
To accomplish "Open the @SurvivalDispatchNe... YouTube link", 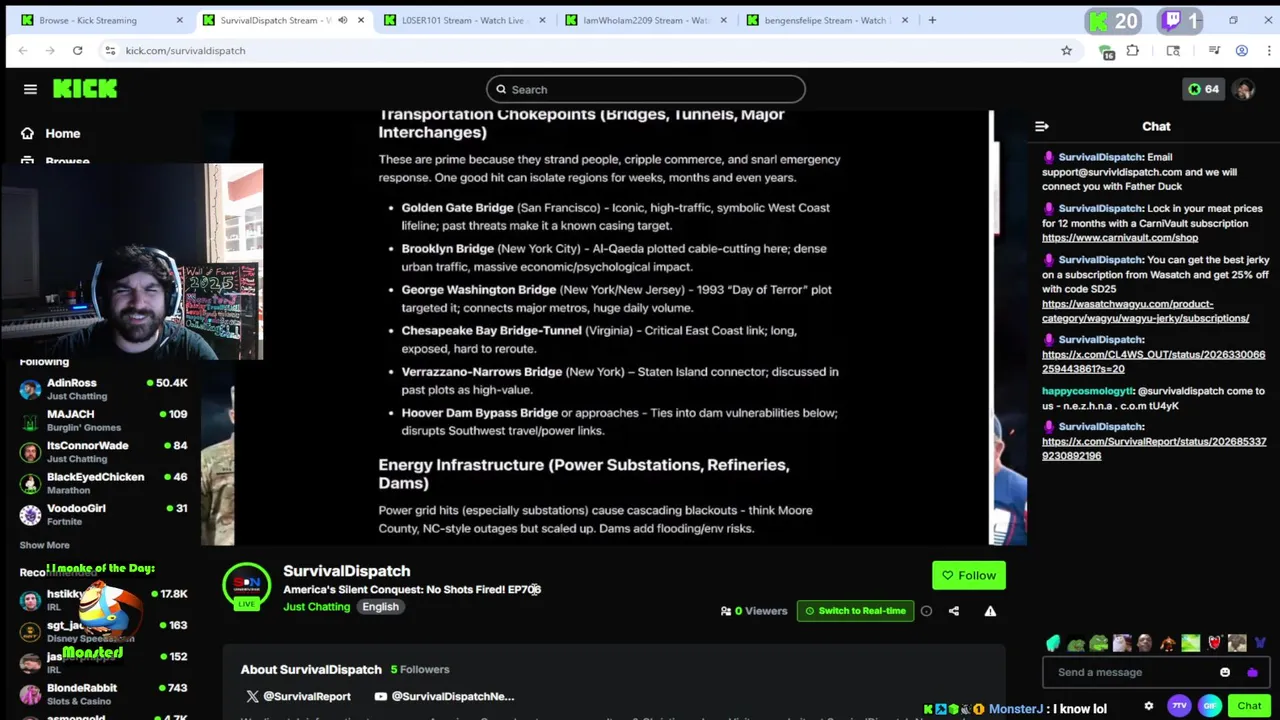I will 444,696.
